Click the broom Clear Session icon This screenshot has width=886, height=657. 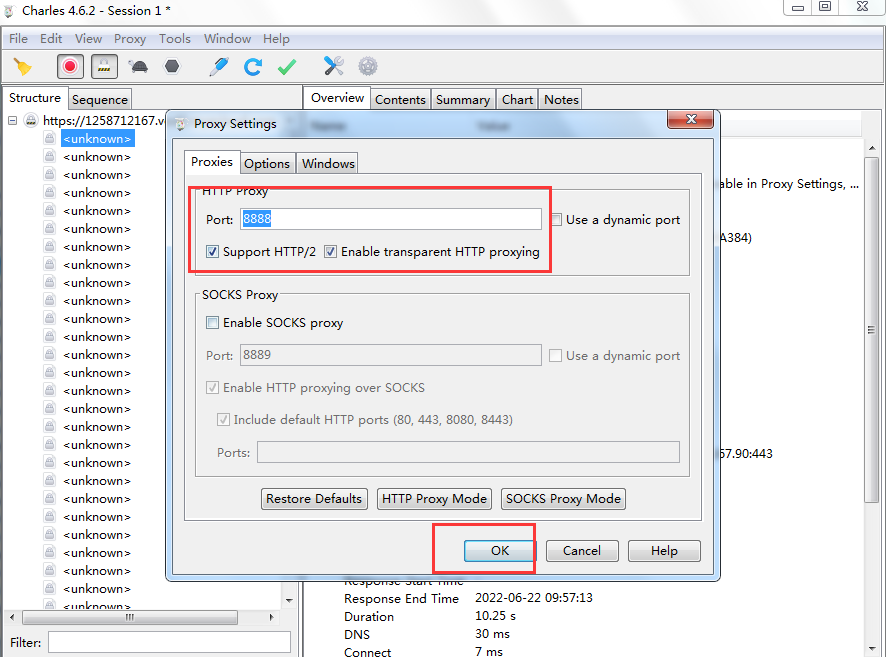(23, 67)
